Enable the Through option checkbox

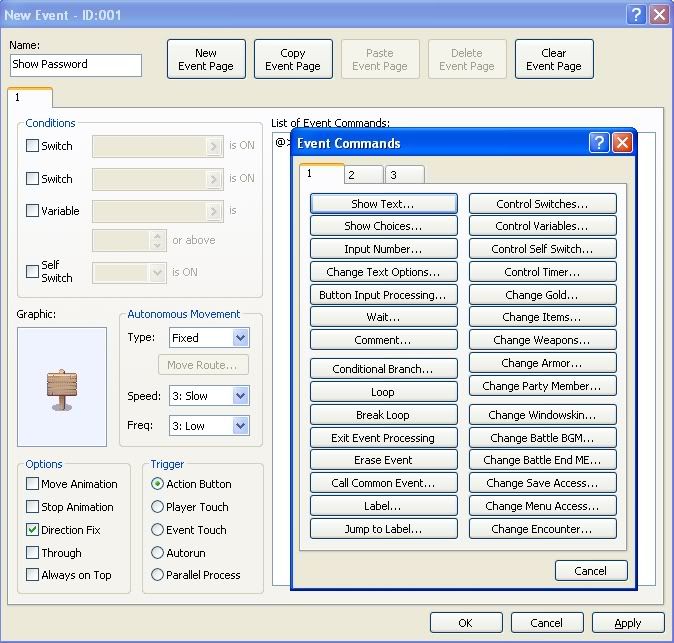pos(33,552)
